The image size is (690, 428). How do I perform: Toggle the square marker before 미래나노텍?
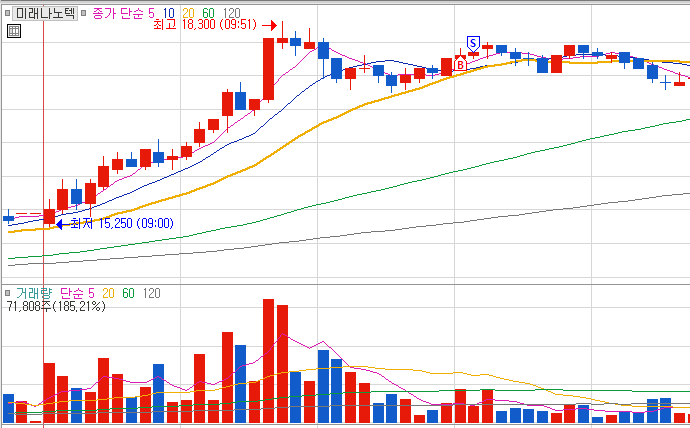7,13
